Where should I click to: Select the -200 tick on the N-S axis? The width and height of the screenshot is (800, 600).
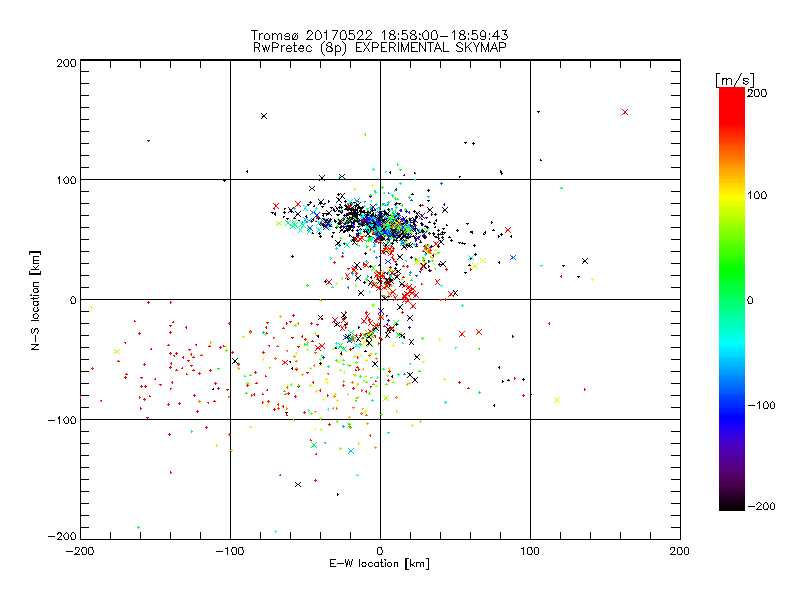[62, 536]
